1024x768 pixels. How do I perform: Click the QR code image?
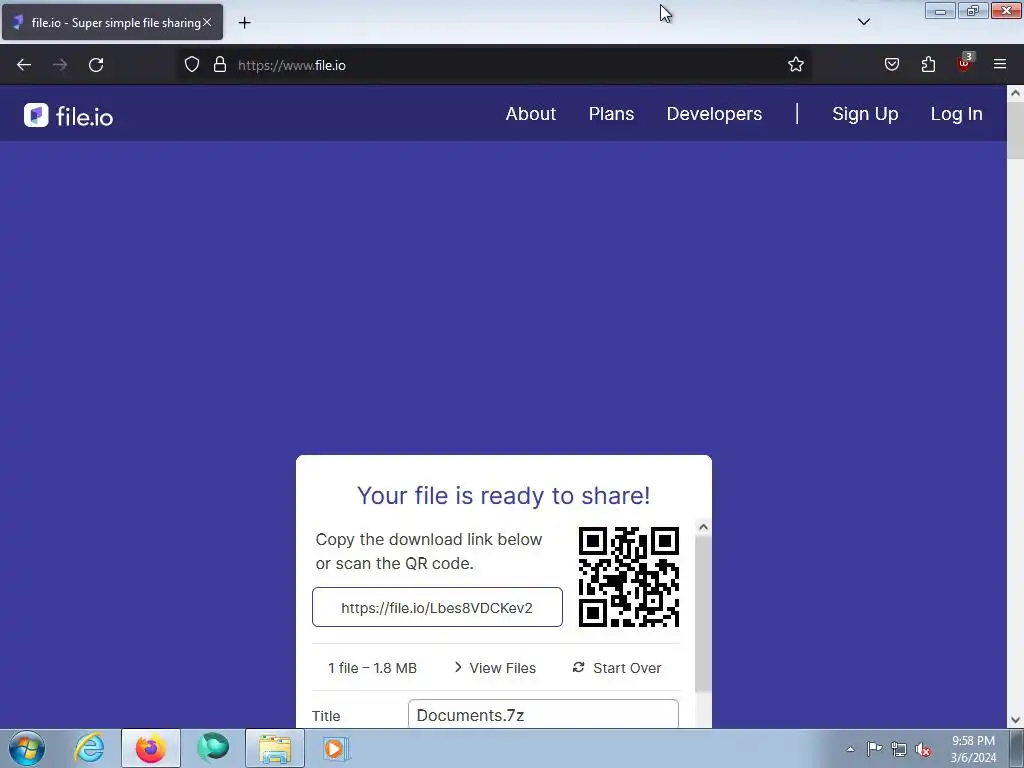[x=628, y=577]
